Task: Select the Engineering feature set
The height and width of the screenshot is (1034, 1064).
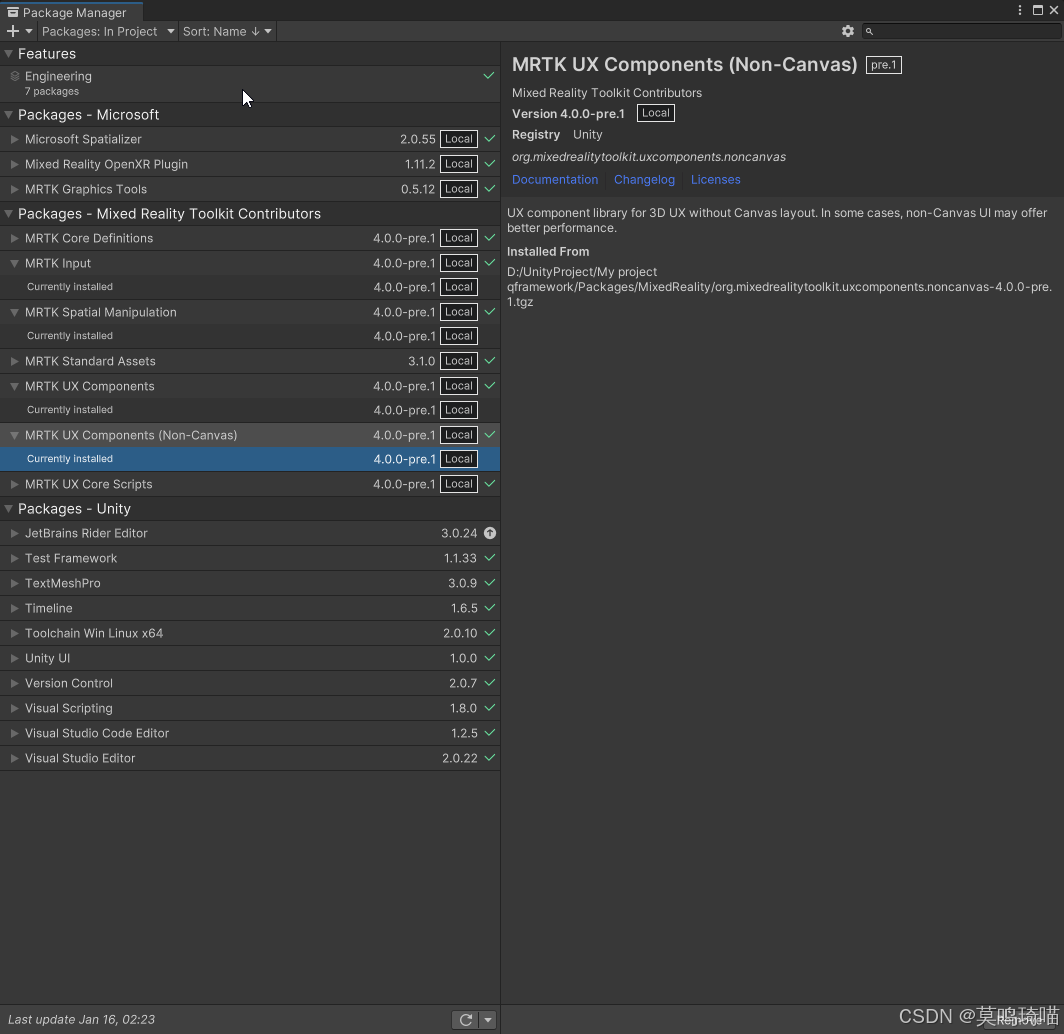Action: click(x=250, y=83)
